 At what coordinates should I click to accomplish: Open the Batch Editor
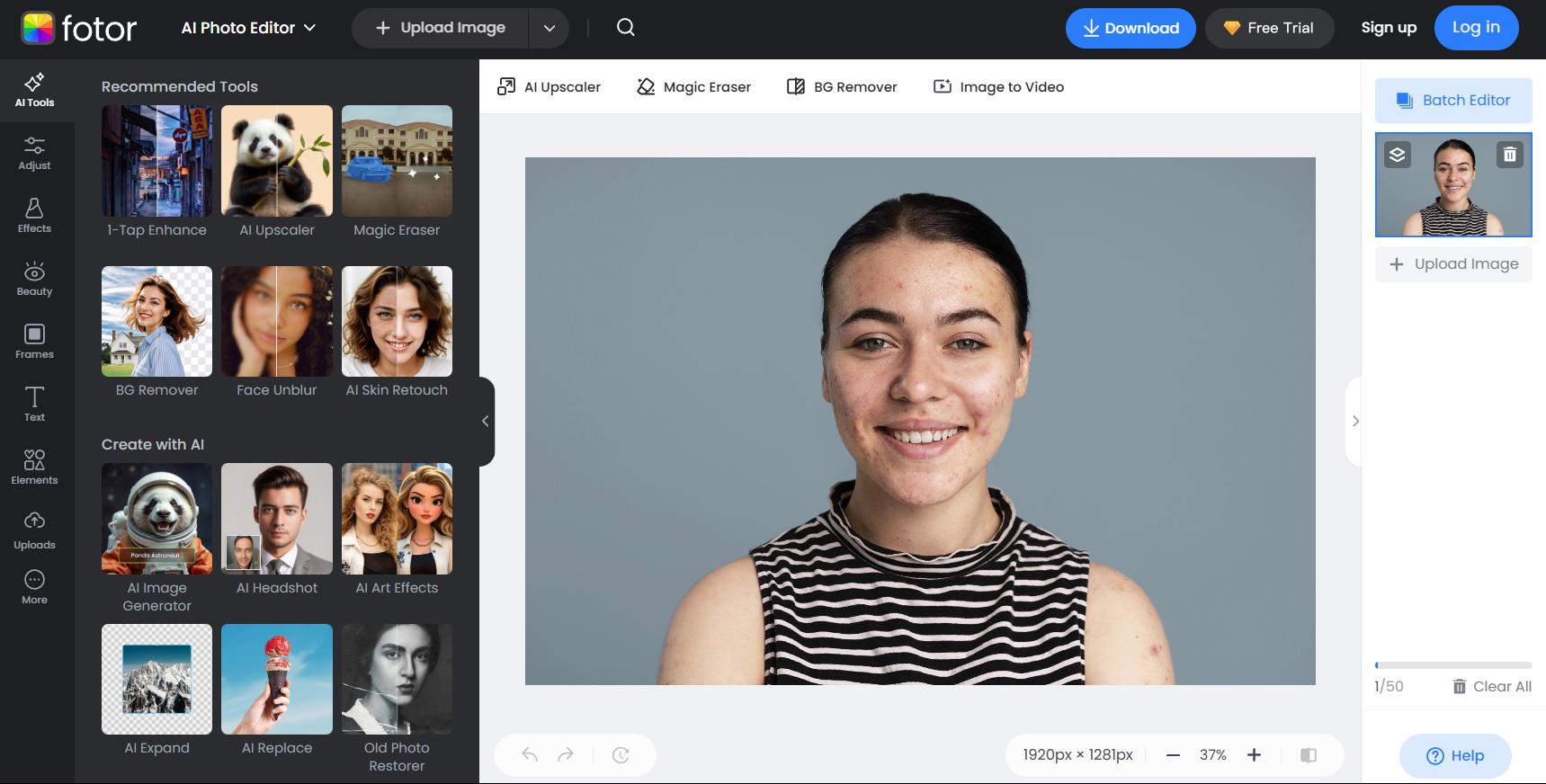[x=1453, y=101]
